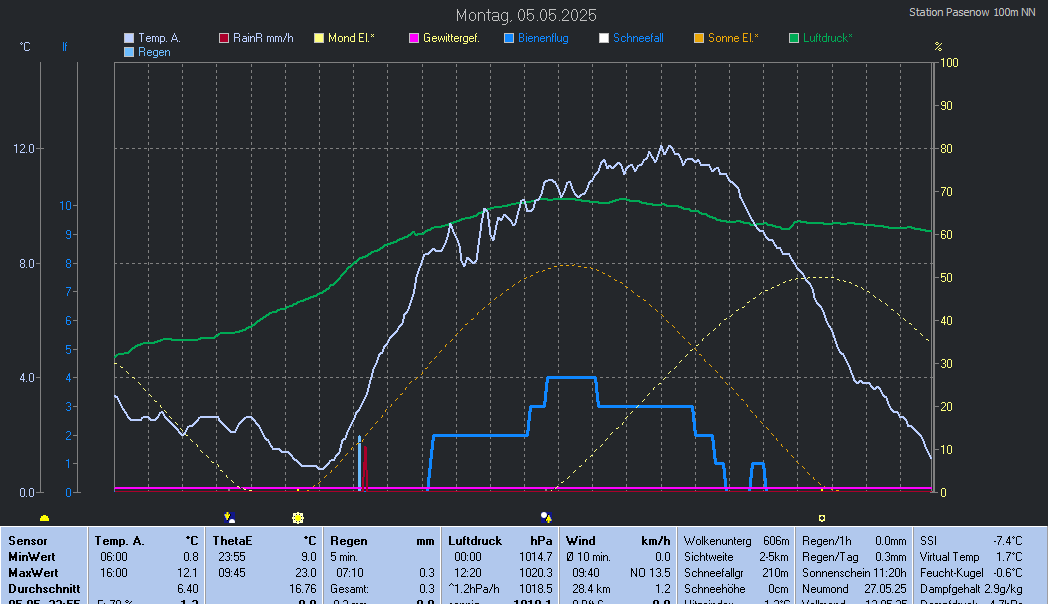Click the 8.0 temperature axis tick

pos(26,263)
